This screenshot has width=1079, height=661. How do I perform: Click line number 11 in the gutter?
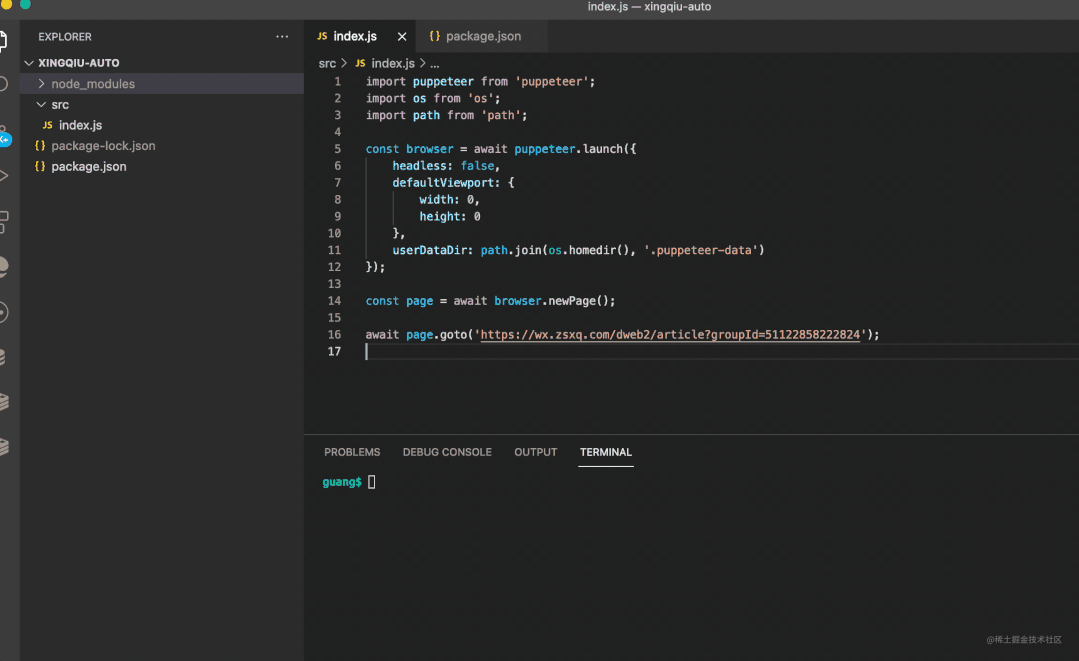pos(334,250)
